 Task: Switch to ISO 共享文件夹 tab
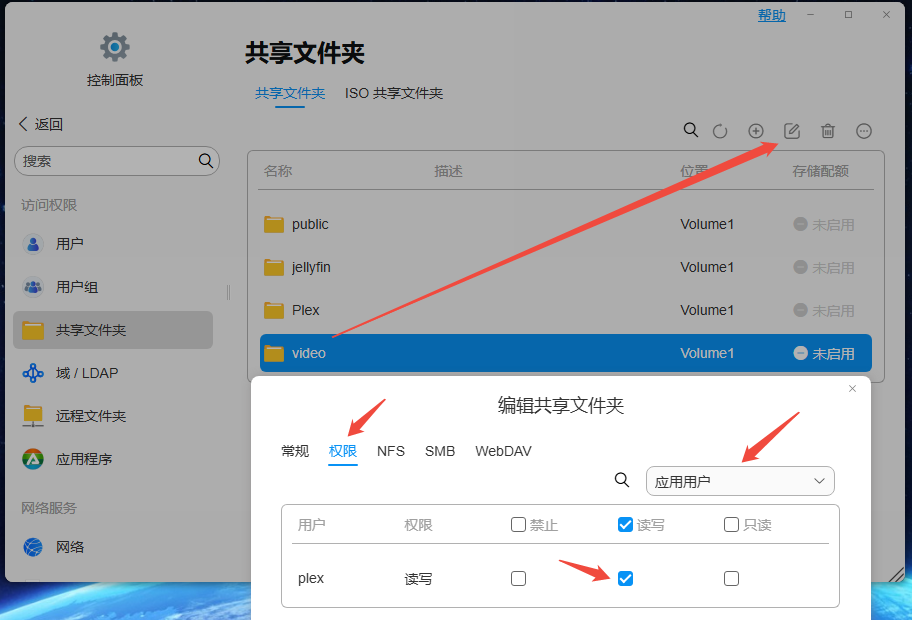coord(394,93)
